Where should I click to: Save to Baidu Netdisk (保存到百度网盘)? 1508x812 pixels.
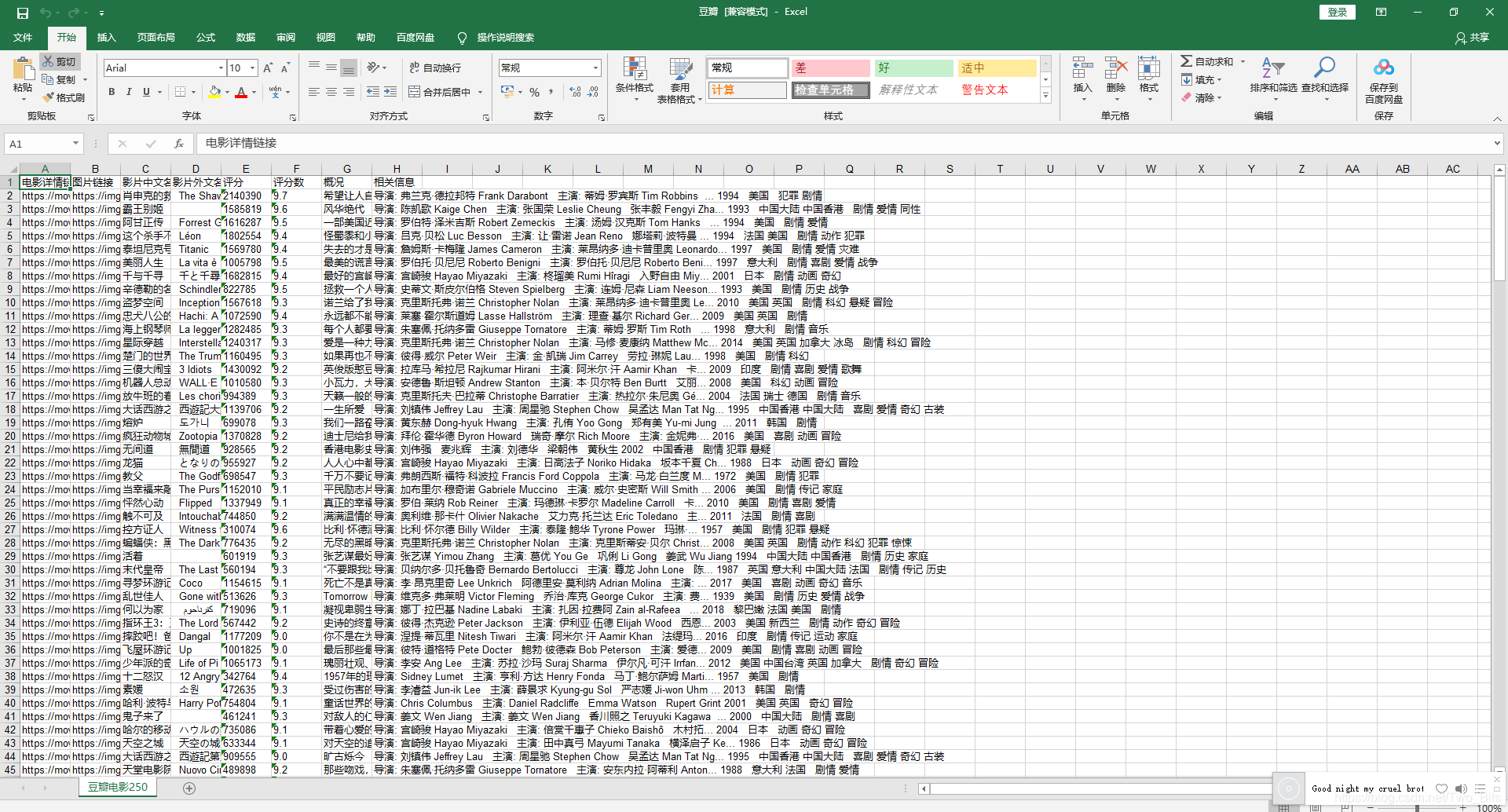click(1384, 79)
